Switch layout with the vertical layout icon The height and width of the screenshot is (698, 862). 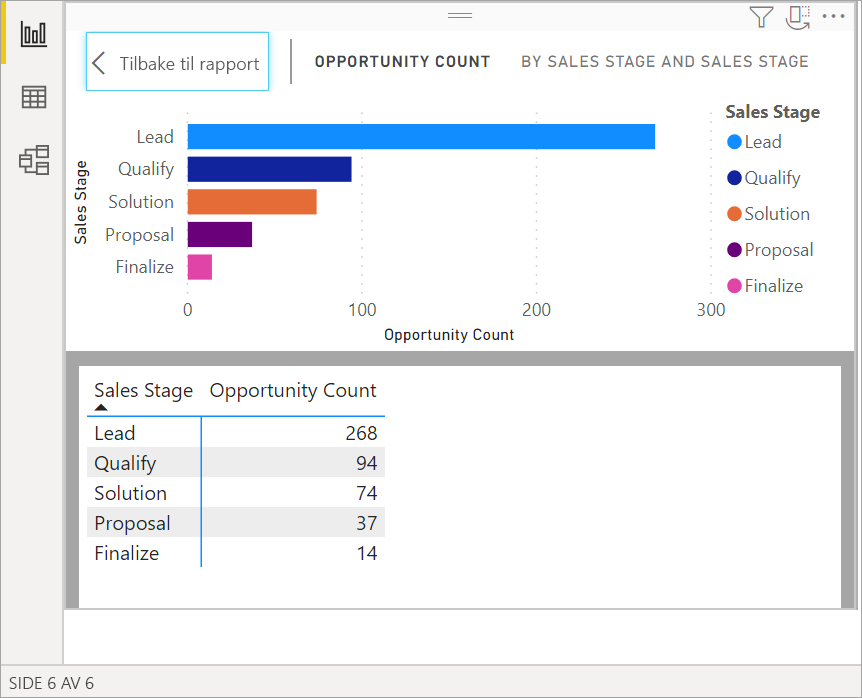tap(798, 17)
